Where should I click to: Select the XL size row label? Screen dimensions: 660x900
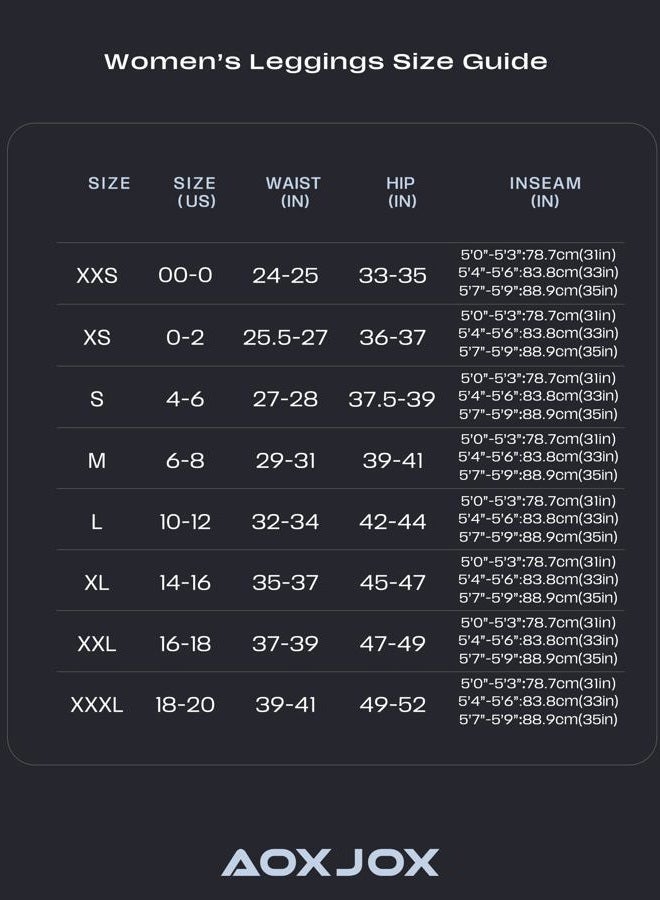(97, 583)
